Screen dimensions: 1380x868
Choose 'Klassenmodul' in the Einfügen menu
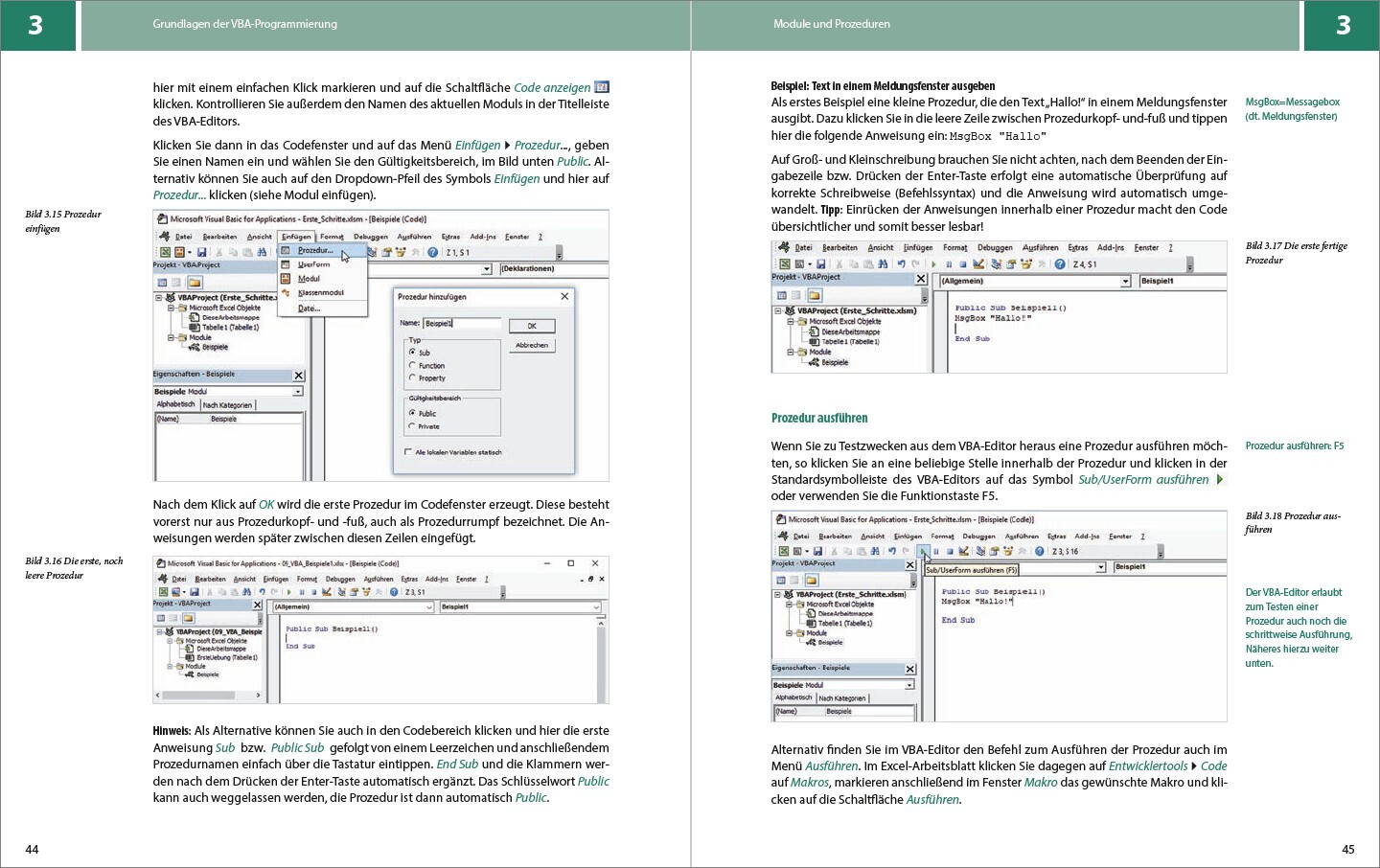(x=320, y=293)
